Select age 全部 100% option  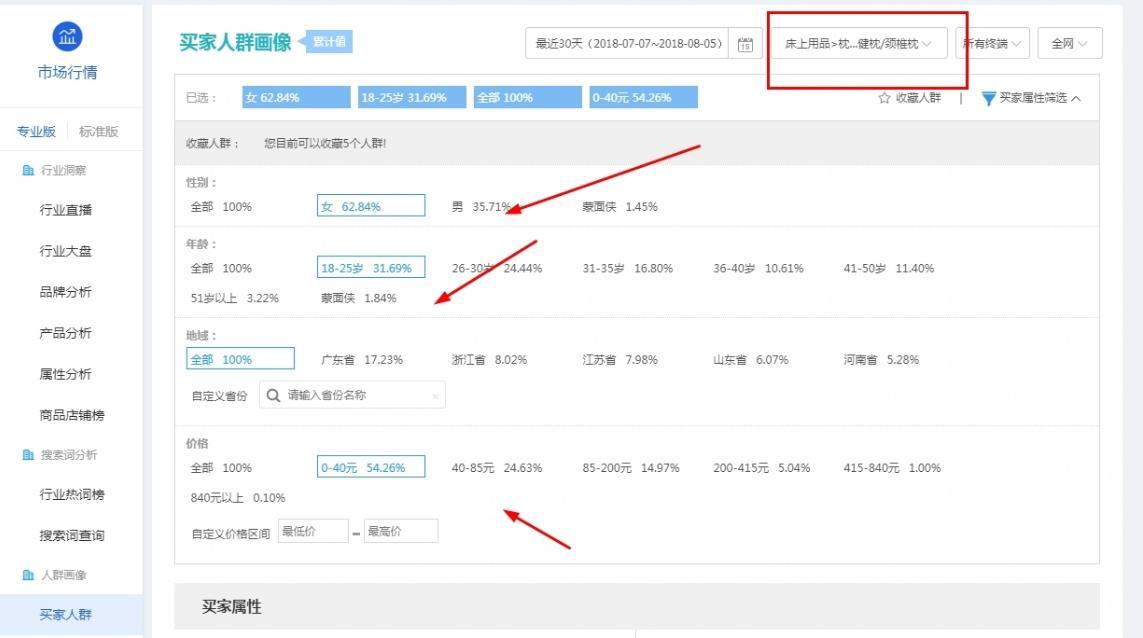(x=221, y=268)
